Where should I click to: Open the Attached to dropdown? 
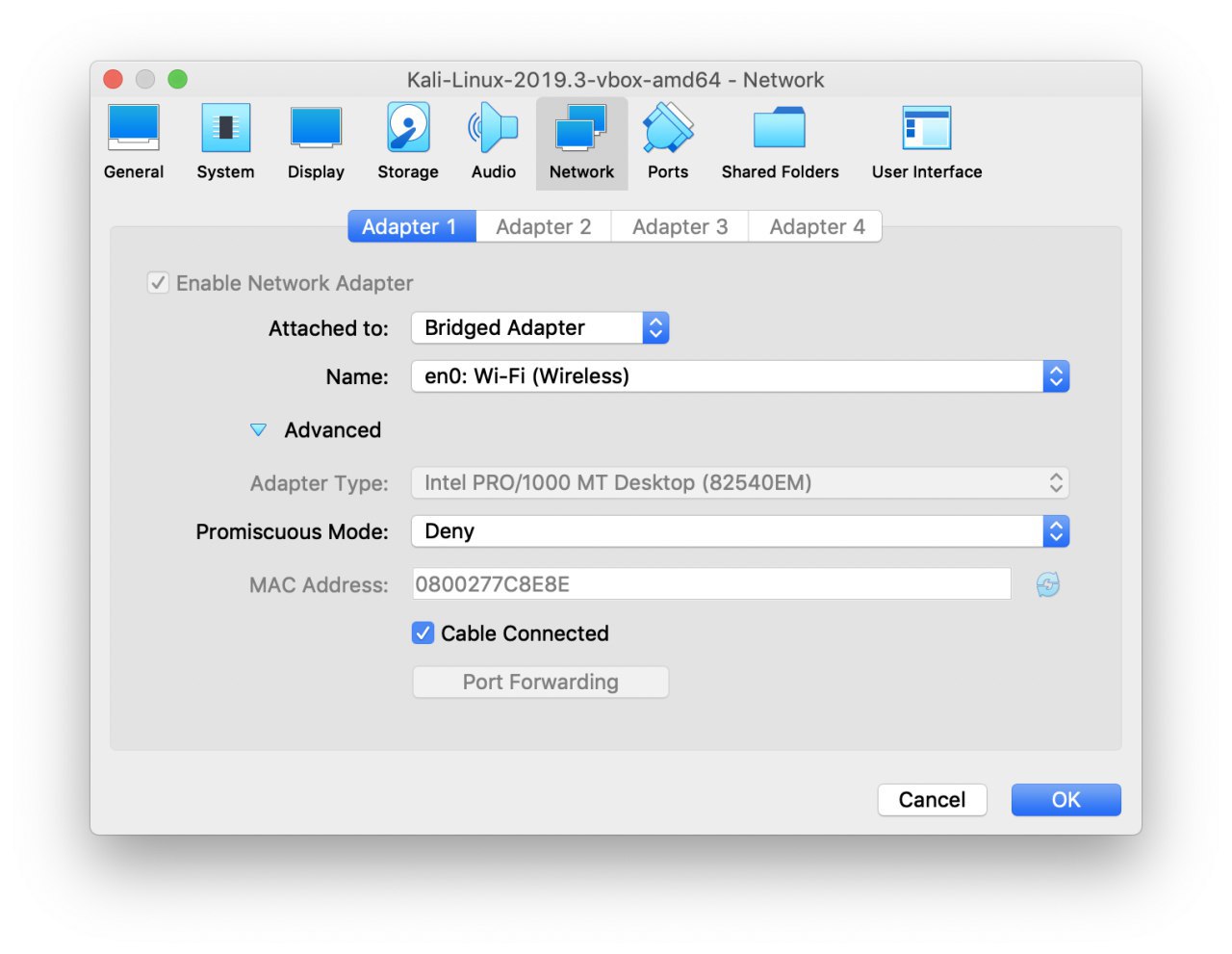[540, 328]
